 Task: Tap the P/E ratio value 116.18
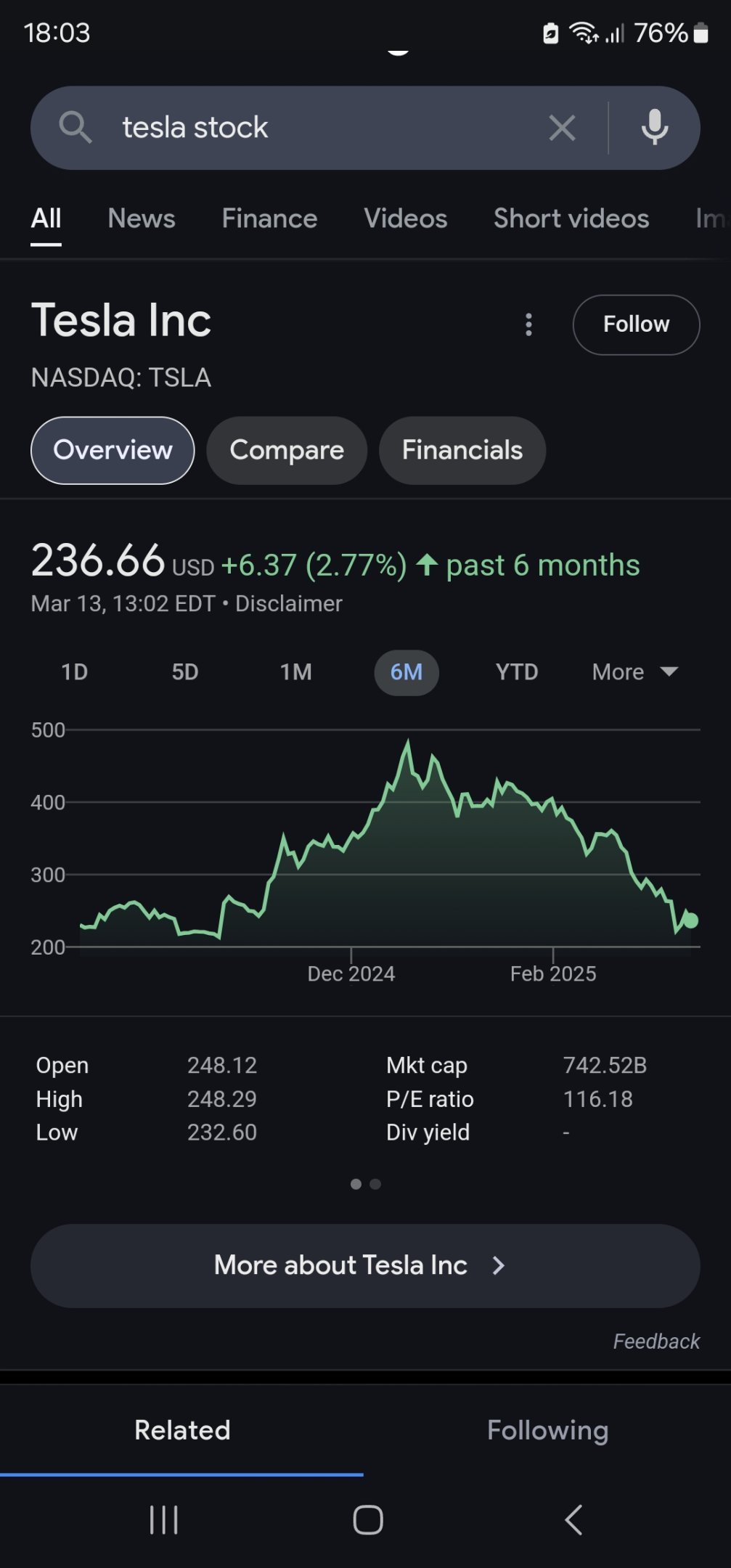tap(598, 1099)
